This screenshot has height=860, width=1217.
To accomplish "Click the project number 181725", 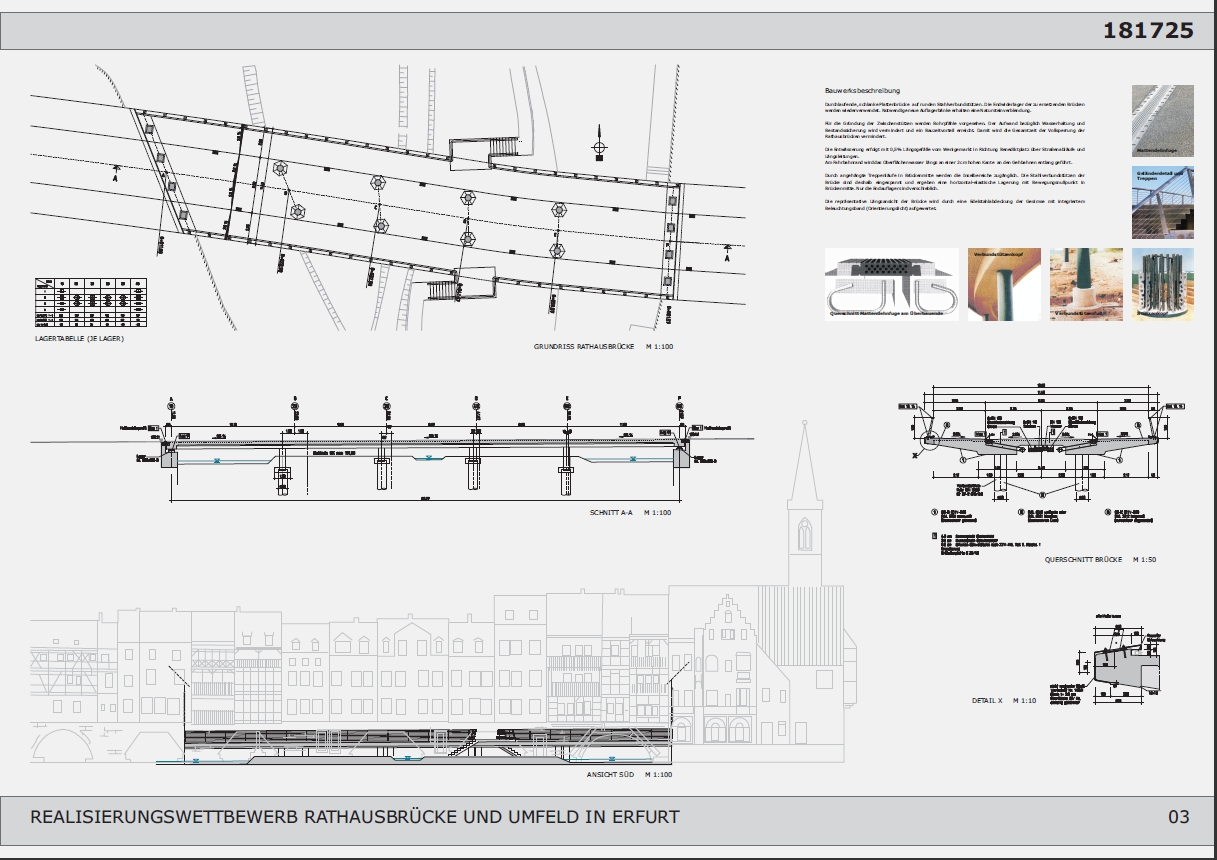I will [1148, 30].
